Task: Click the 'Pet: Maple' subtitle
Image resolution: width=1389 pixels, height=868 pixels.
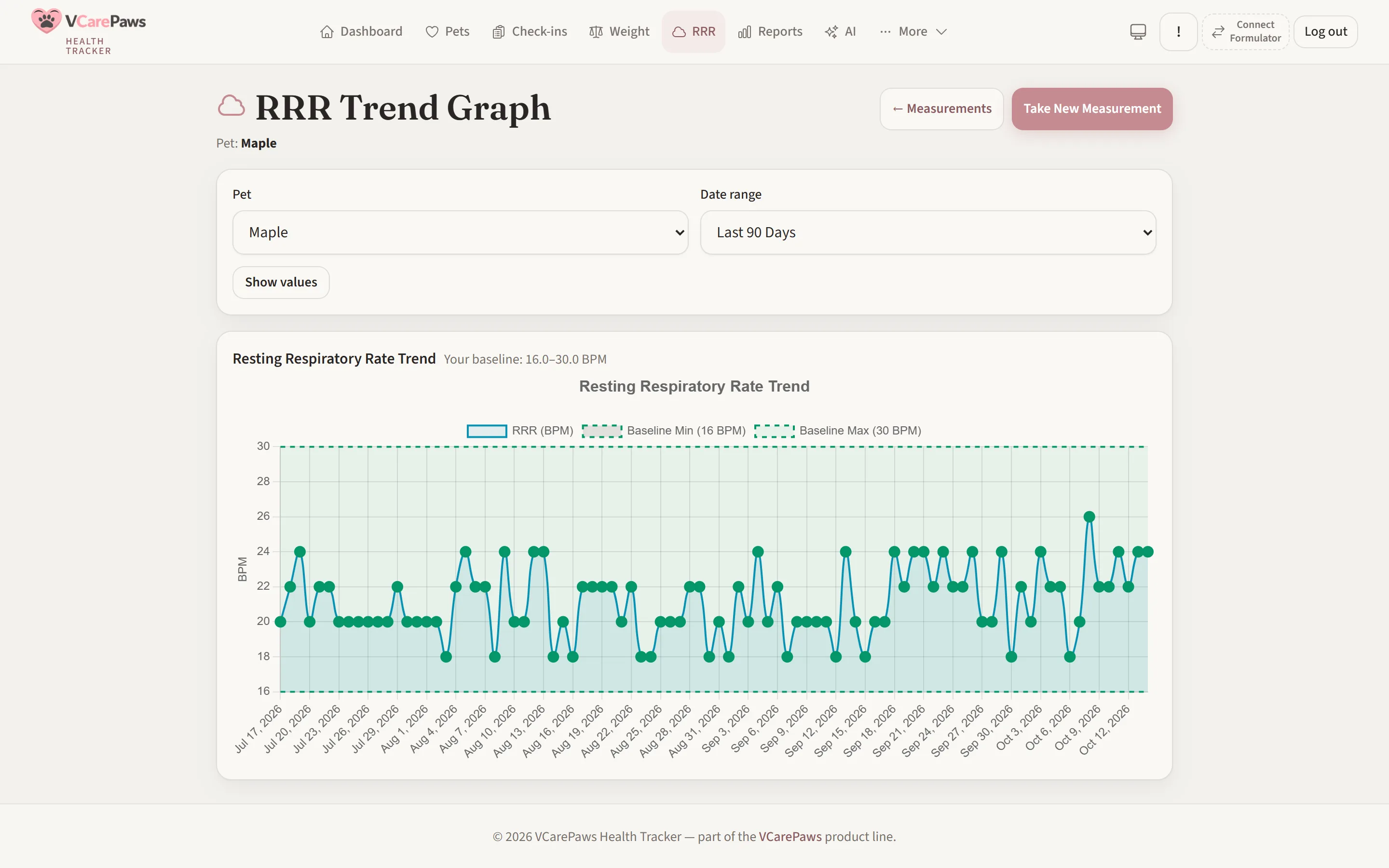Action: (x=246, y=144)
